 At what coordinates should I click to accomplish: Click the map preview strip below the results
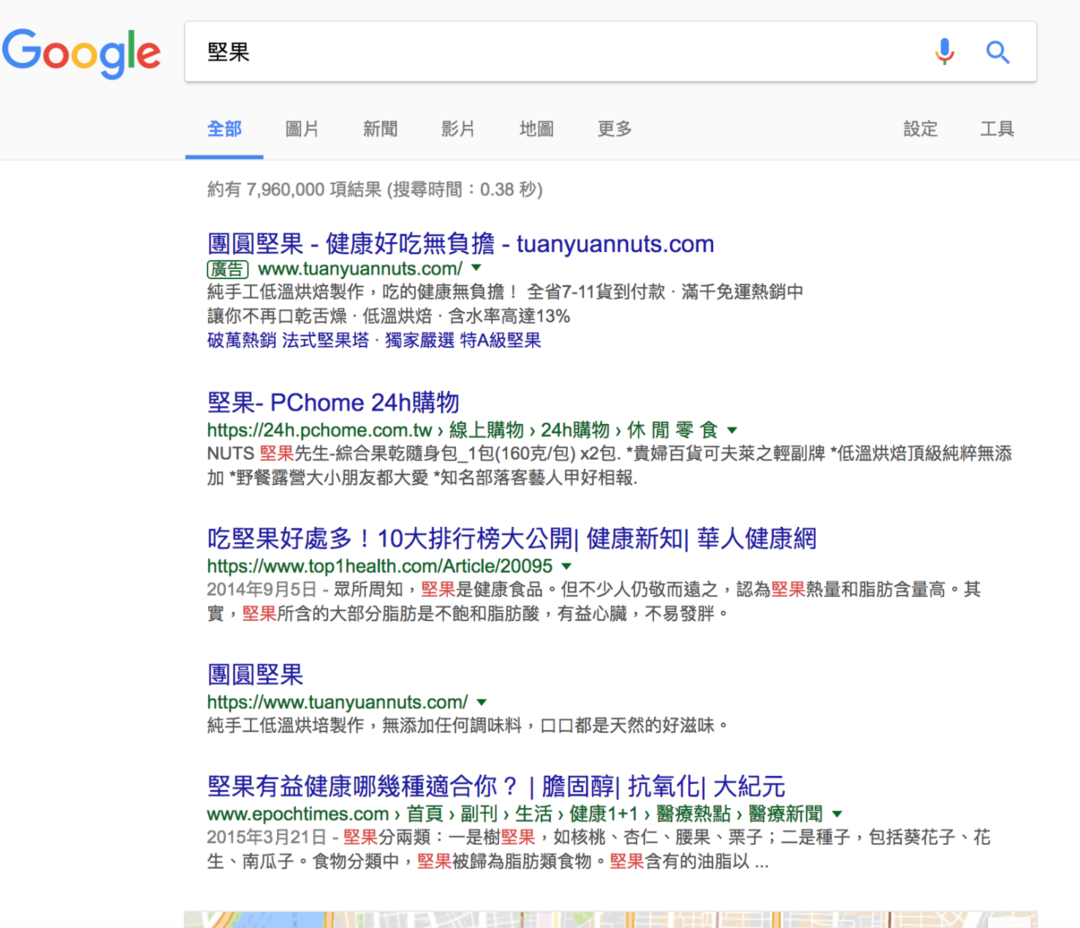[x=610, y=919]
